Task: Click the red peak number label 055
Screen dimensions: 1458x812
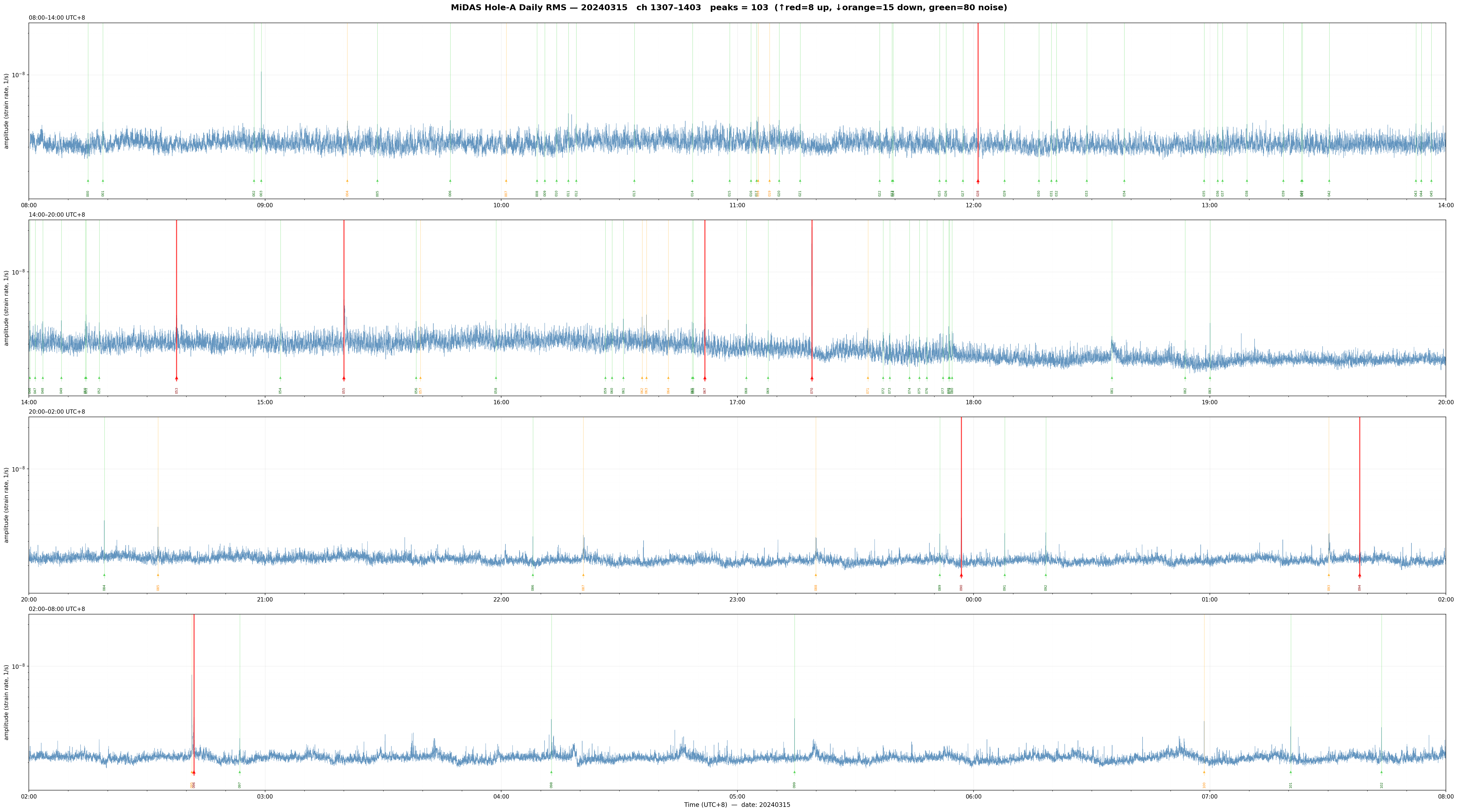Action: pyautogui.click(x=343, y=391)
